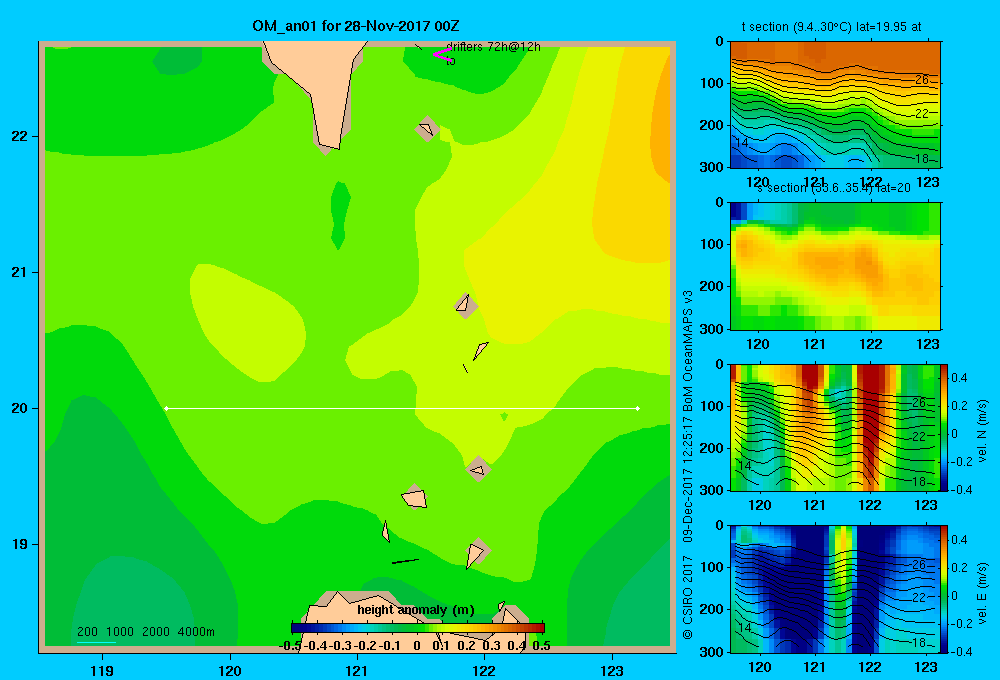This screenshot has height=680, width=1000.
Task: Click the depth scale '200 1000 2000 4000m' label
Action: [x=145, y=632]
